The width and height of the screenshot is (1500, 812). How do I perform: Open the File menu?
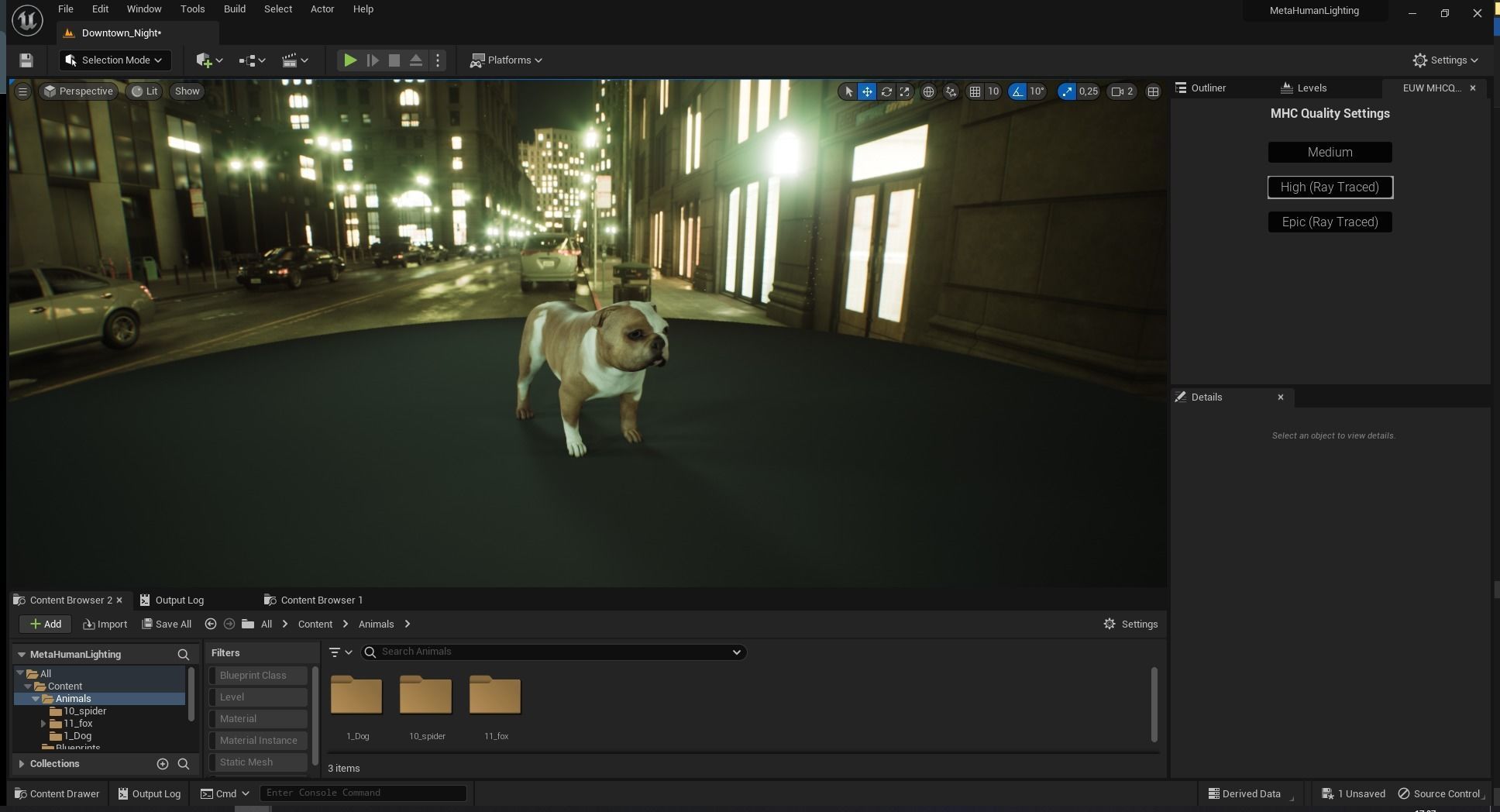66,9
